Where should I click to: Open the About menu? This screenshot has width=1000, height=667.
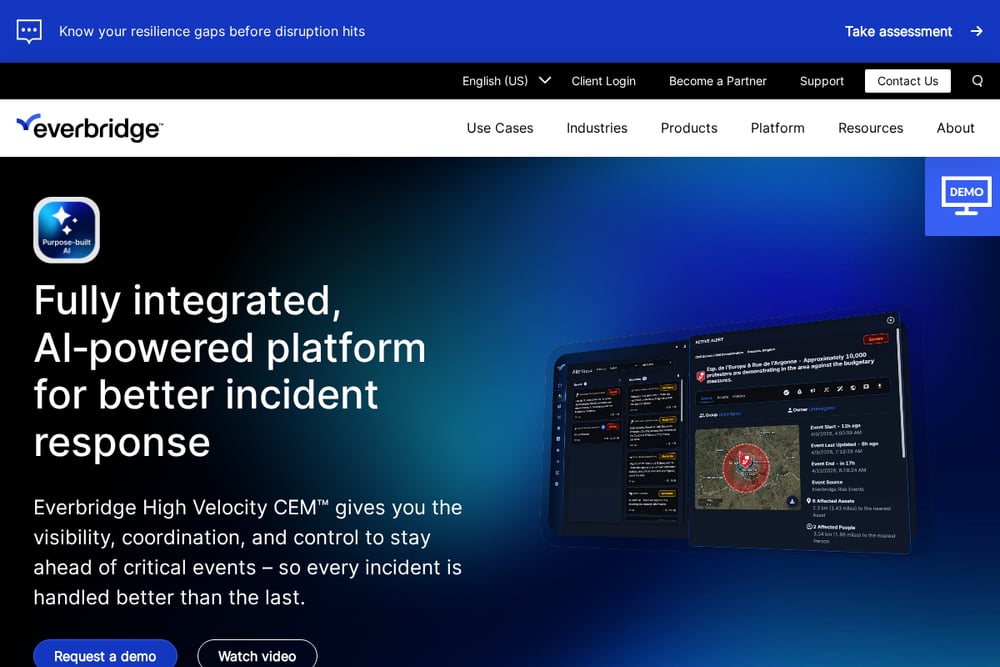(x=955, y=128)
